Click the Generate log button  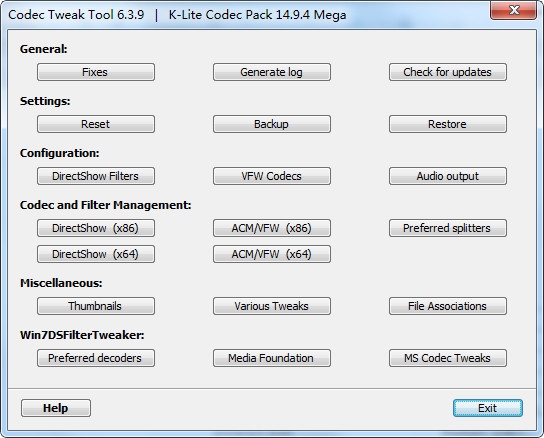click(272, 72)
